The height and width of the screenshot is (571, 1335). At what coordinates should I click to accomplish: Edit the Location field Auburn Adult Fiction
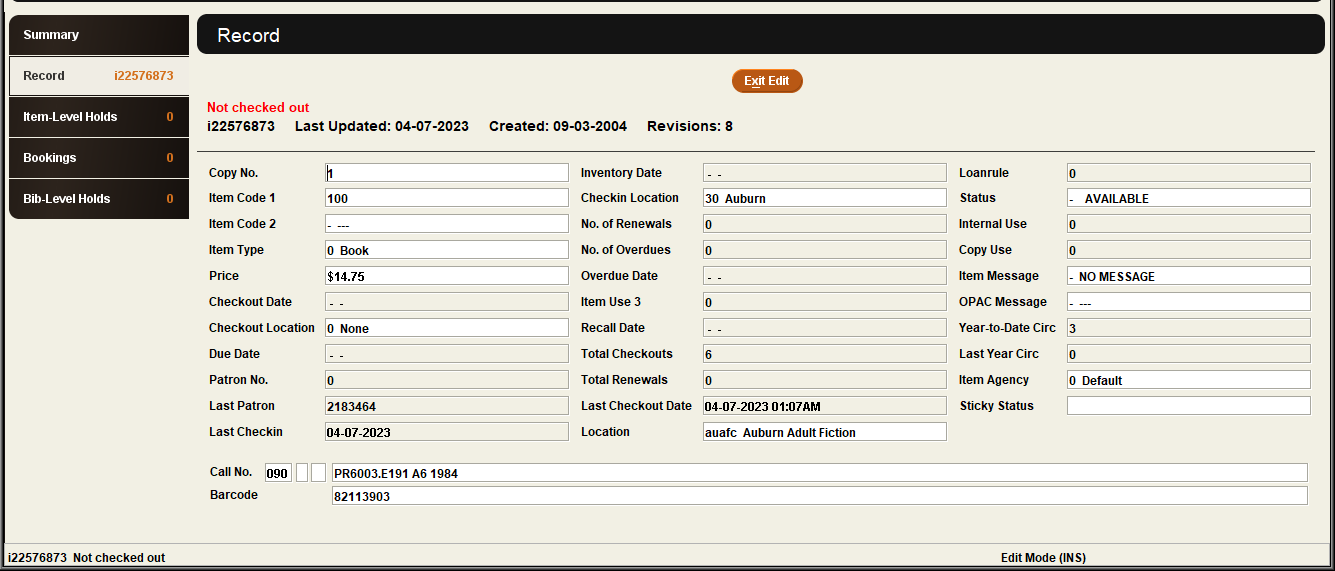pos(824,432)
